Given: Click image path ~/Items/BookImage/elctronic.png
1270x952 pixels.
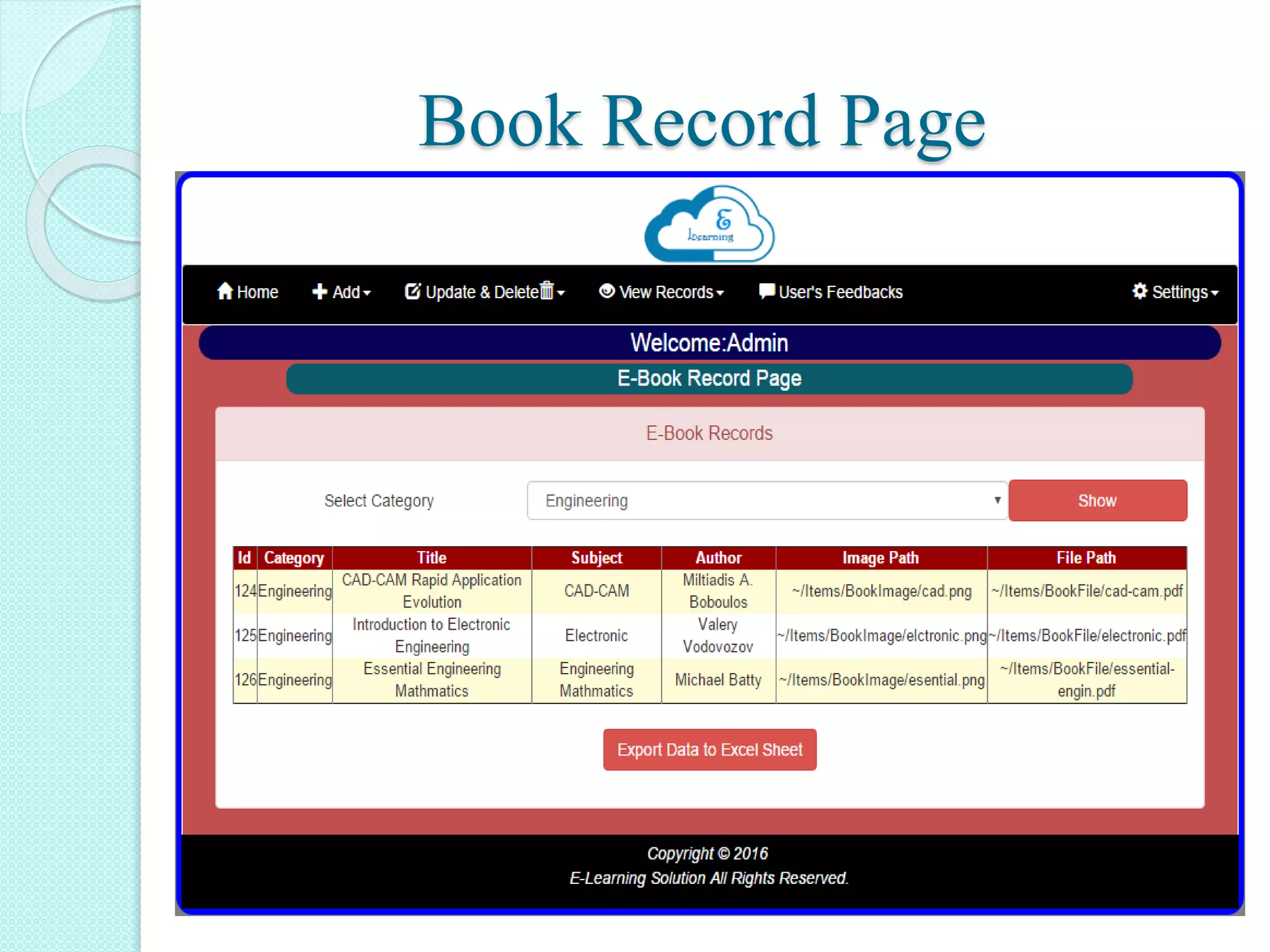Looking at the screenshot, I should tap(881, 636).
